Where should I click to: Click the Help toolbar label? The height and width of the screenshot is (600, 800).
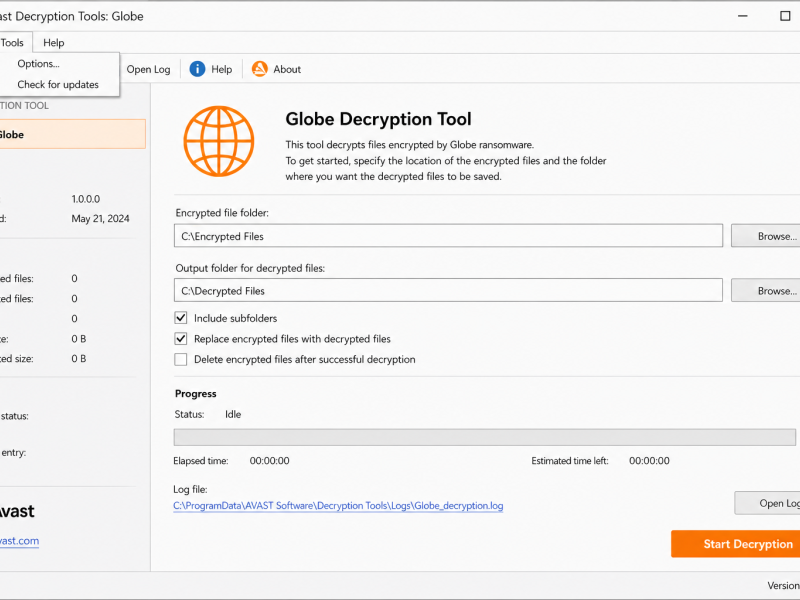pos(221,69)
